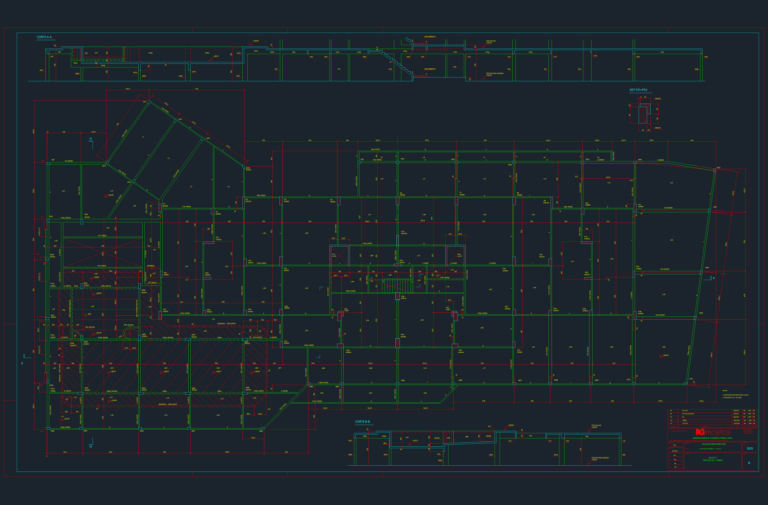Image resolution: width=768 pixels, height=505 pixels.
Task: Click the yellow notes text above the title block
Action: coord(736,395)
